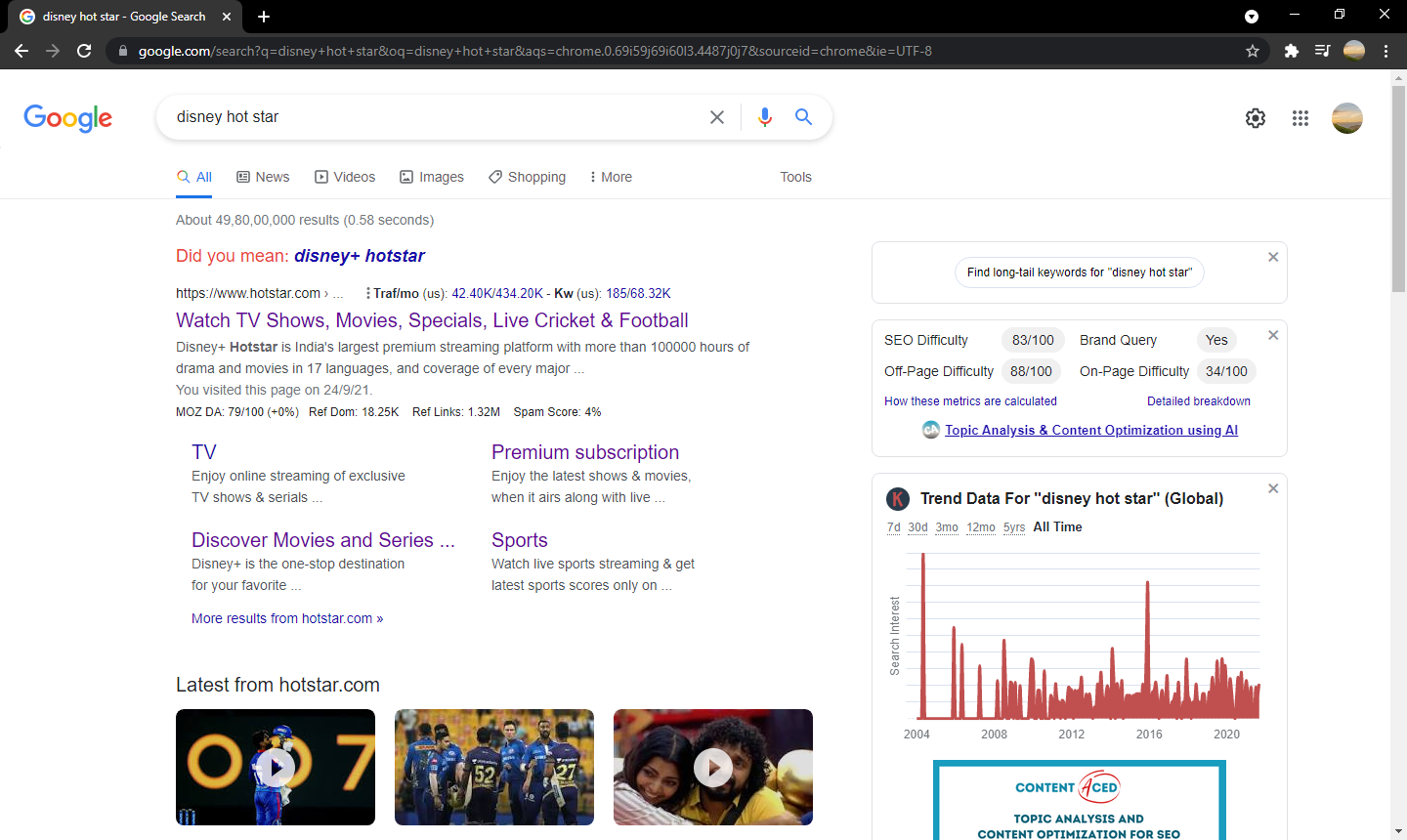Click 'Find long-tail keywords' button
Screen dimensions: 1407x840
click(1080, 273)
